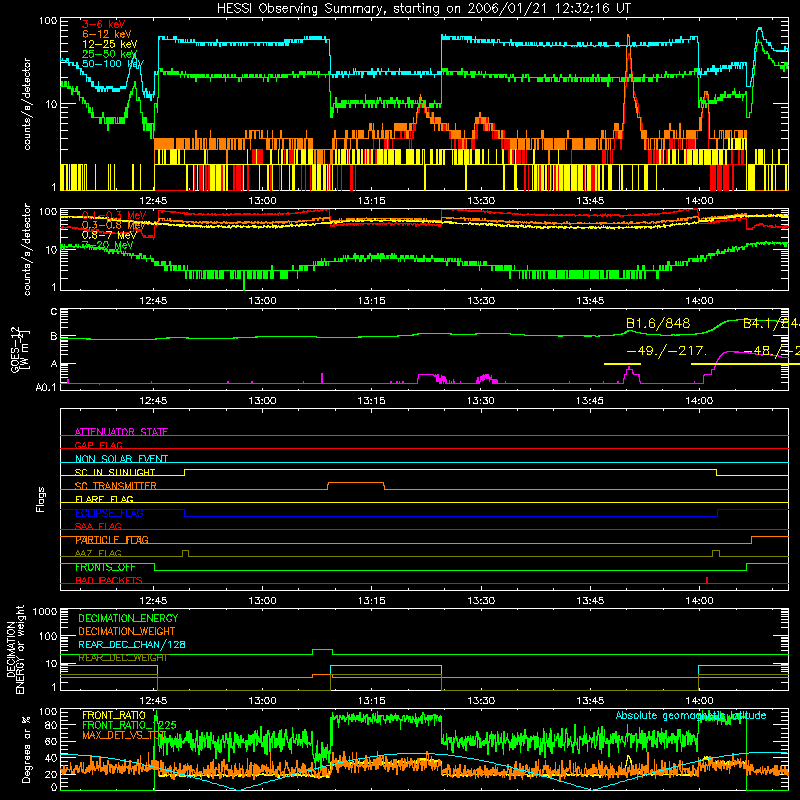
Task: Click the -49./-217. position annotation
Action: pyautogui.click(x=667, y=351)
